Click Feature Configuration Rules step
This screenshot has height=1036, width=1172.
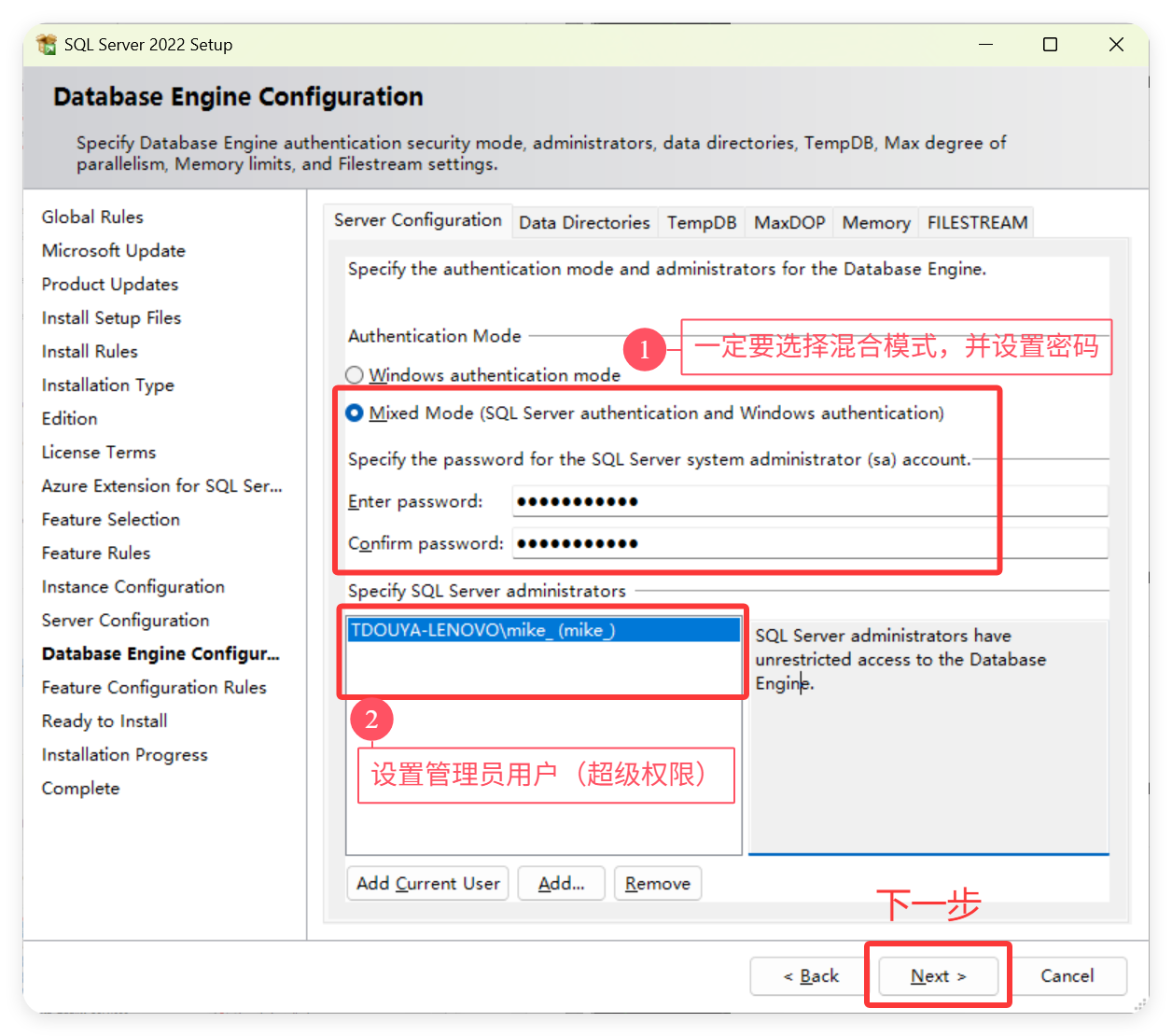point(154,687)
